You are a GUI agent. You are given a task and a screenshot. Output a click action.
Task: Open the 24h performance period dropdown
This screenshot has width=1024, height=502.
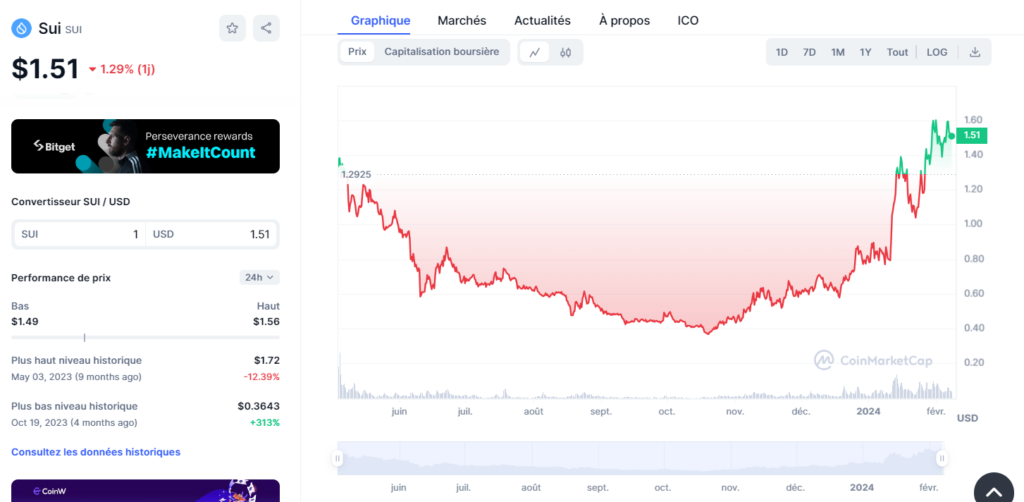[x=259, y=277]
